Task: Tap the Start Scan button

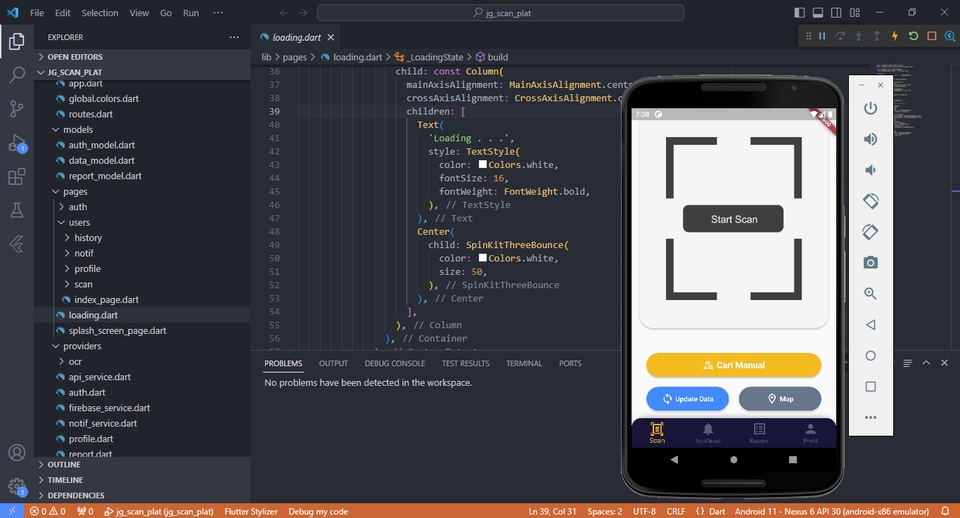Action: point(733,219)
